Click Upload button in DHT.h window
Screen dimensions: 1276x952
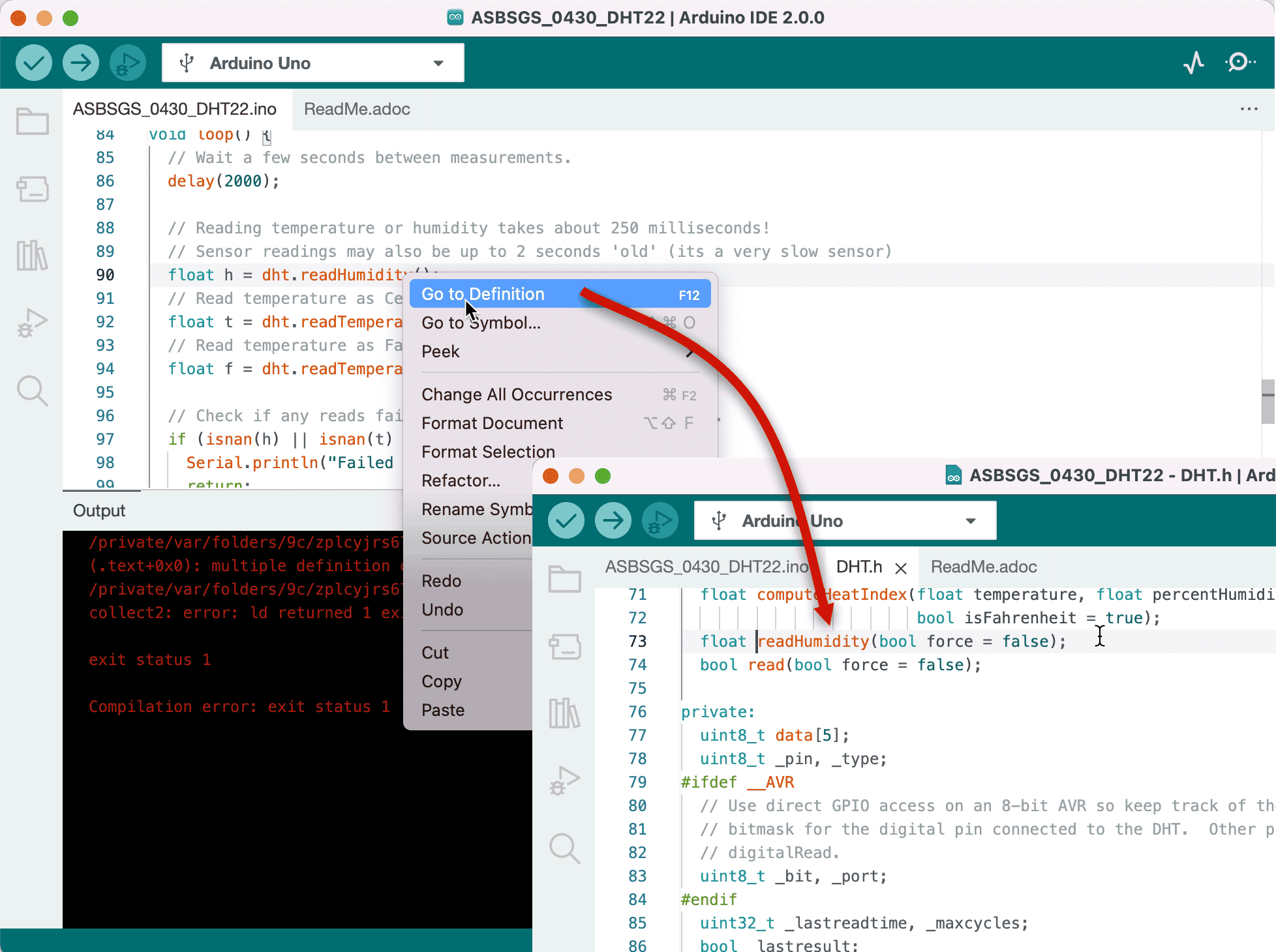click(613, 520)
